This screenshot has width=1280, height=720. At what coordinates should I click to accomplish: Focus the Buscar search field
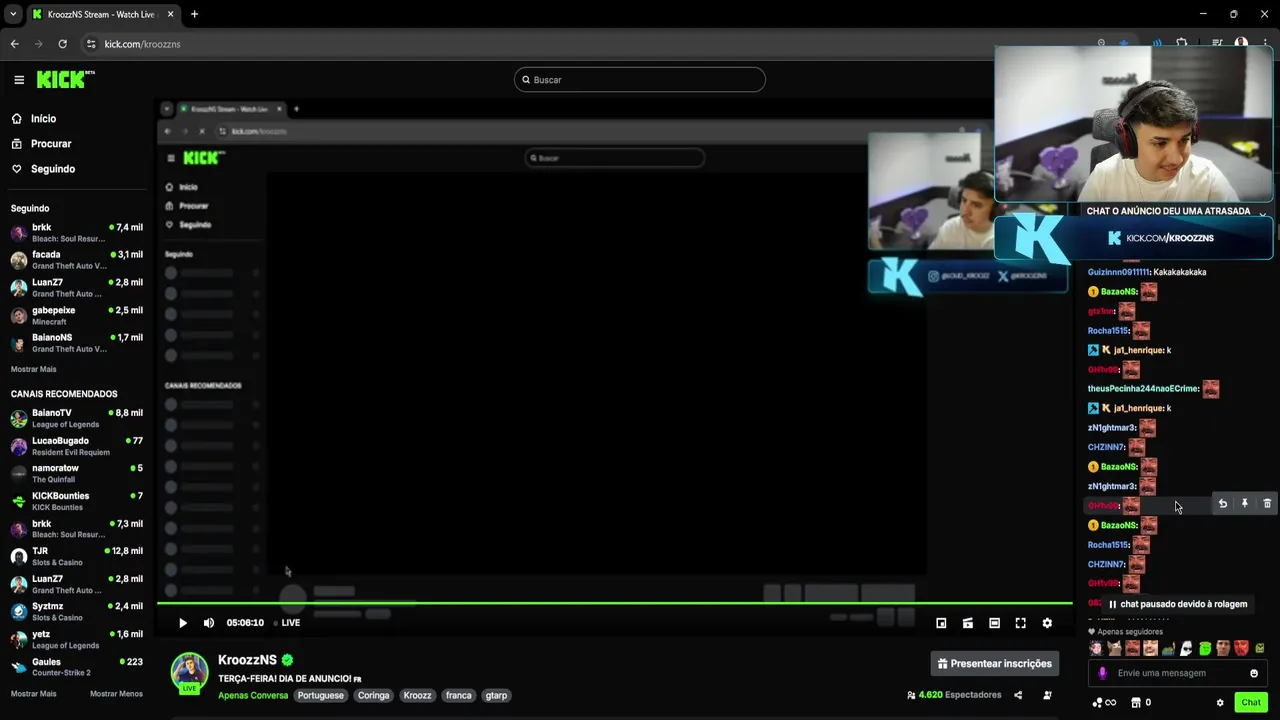[640, 80]
